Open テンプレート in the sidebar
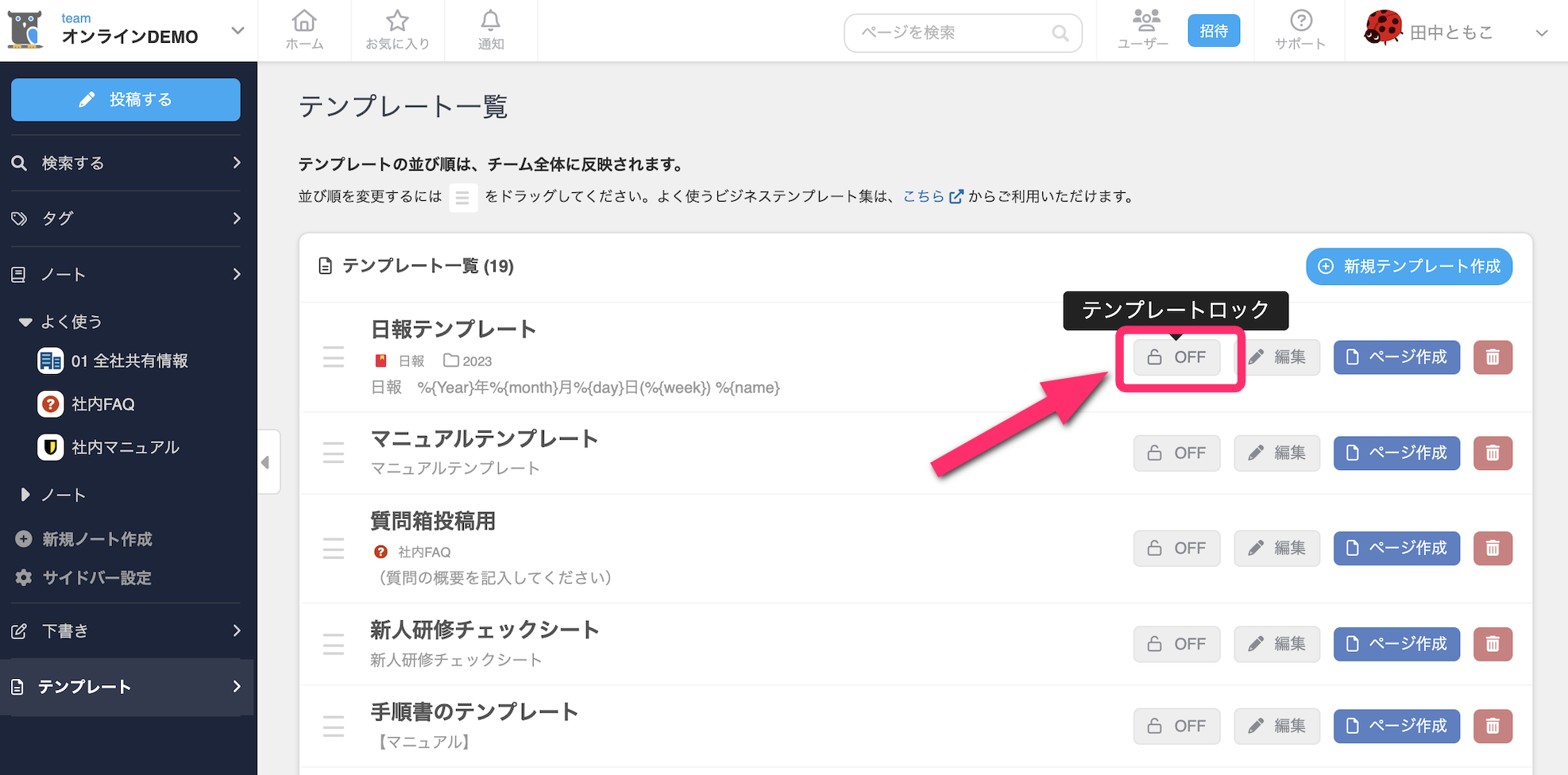 tap(127, 687)
